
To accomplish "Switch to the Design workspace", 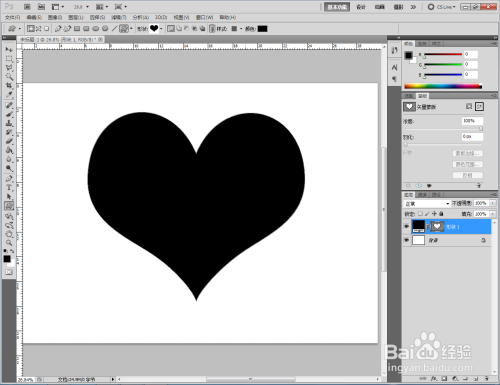I will pyautogui.click(x=361, y=7).
